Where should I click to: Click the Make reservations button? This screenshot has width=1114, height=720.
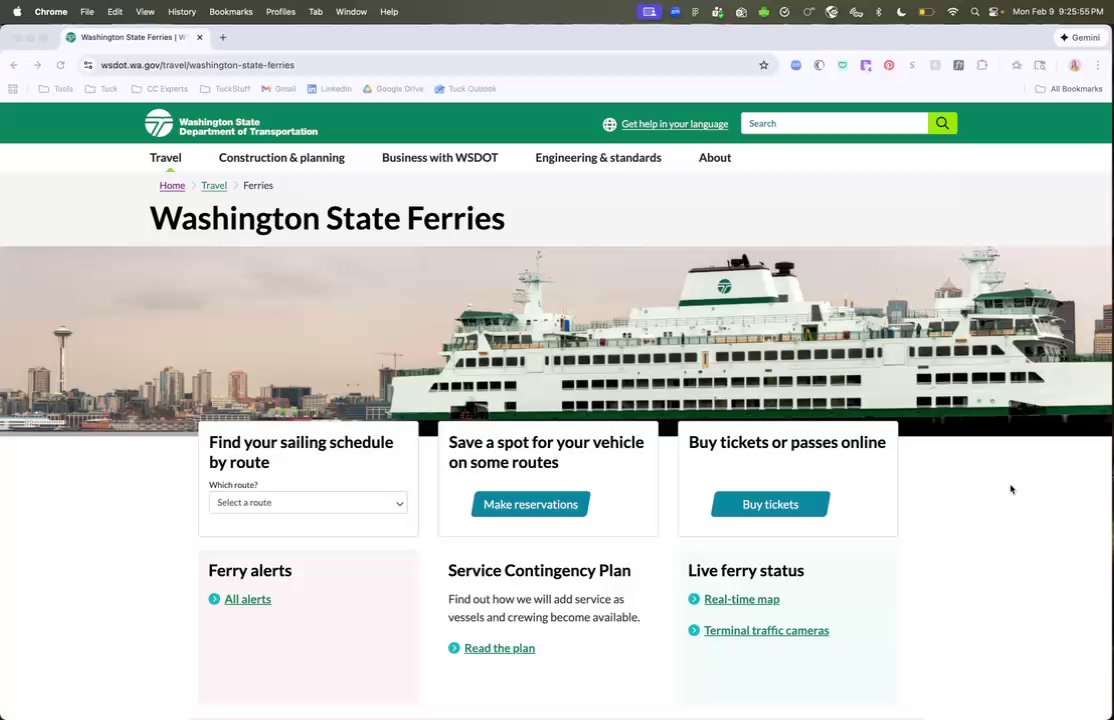pos(531,504)
